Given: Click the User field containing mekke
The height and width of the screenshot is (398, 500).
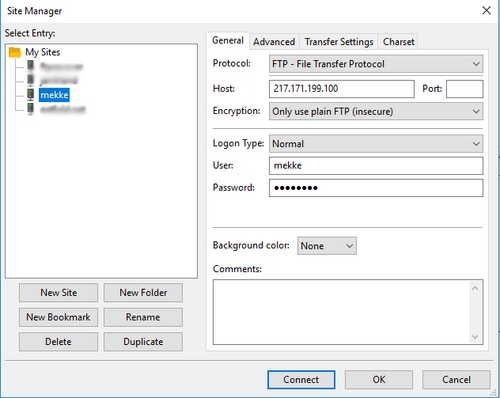Looking at the screenshot, I should click(376, 166).
